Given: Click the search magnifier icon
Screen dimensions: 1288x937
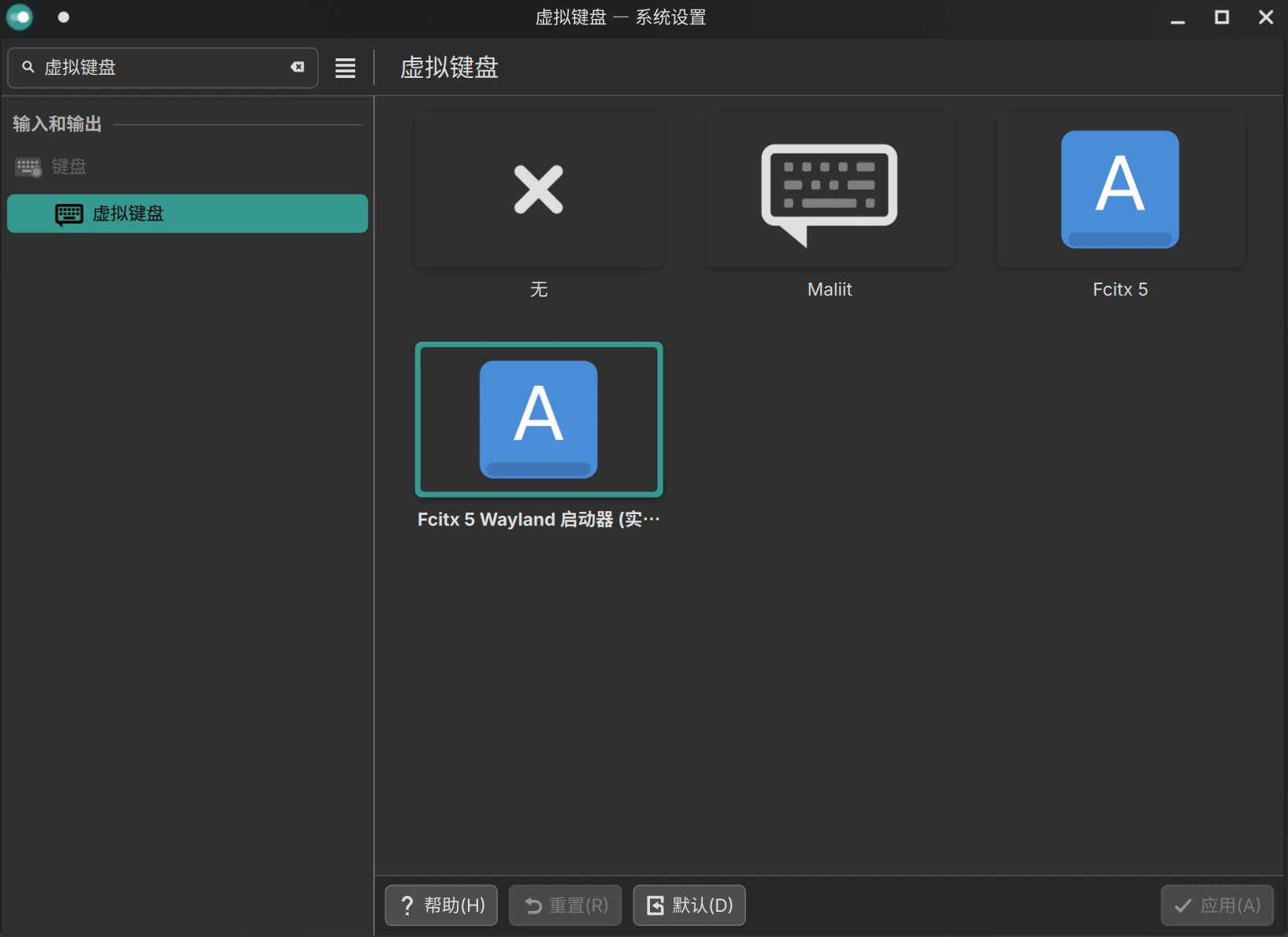Looking at the screenshot, I should (28, 67).
